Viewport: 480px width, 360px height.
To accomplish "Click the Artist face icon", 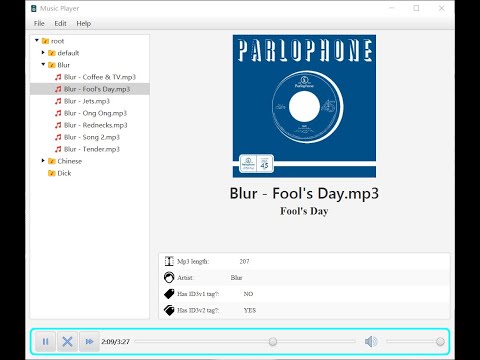I will point(169,277).
